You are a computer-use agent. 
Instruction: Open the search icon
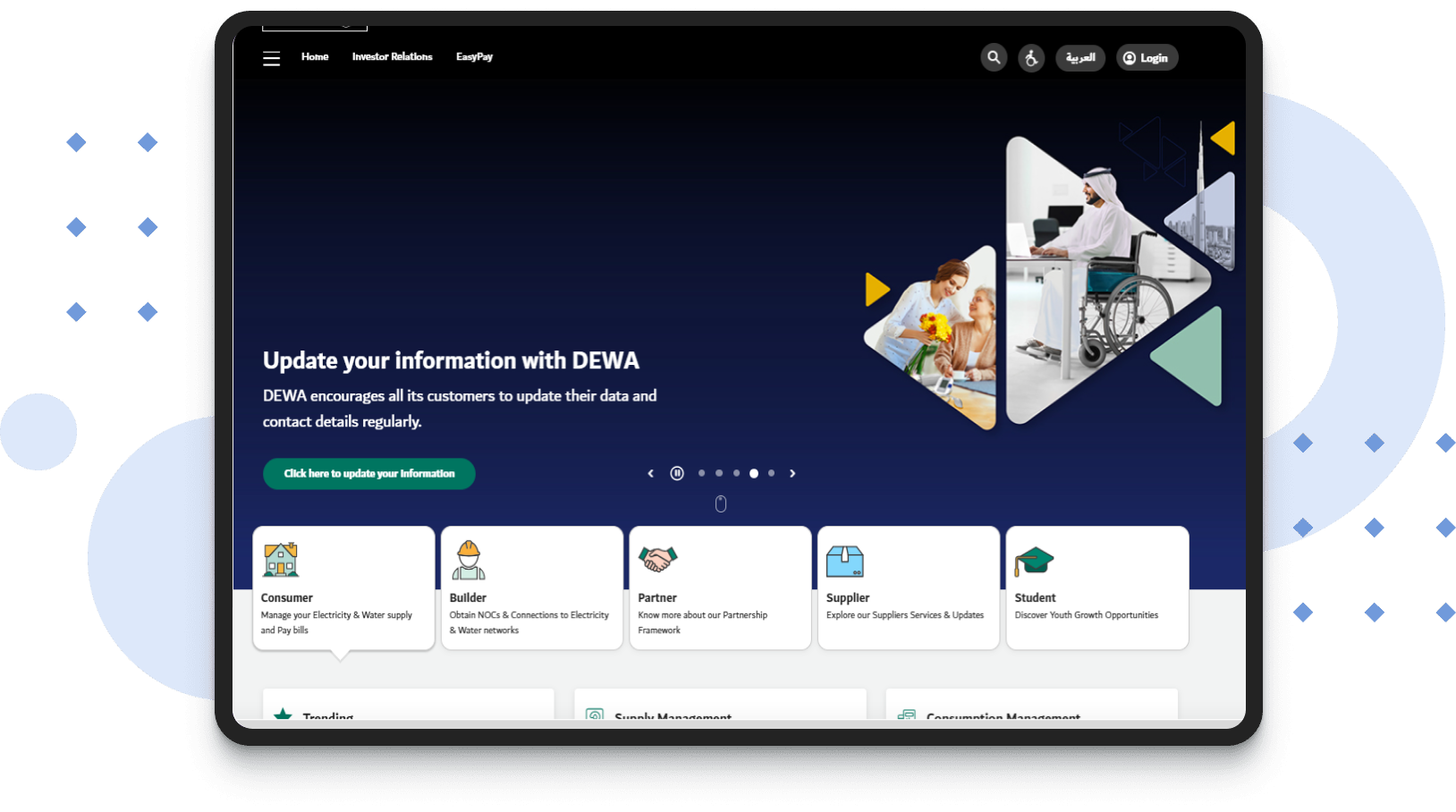[994, 57]
